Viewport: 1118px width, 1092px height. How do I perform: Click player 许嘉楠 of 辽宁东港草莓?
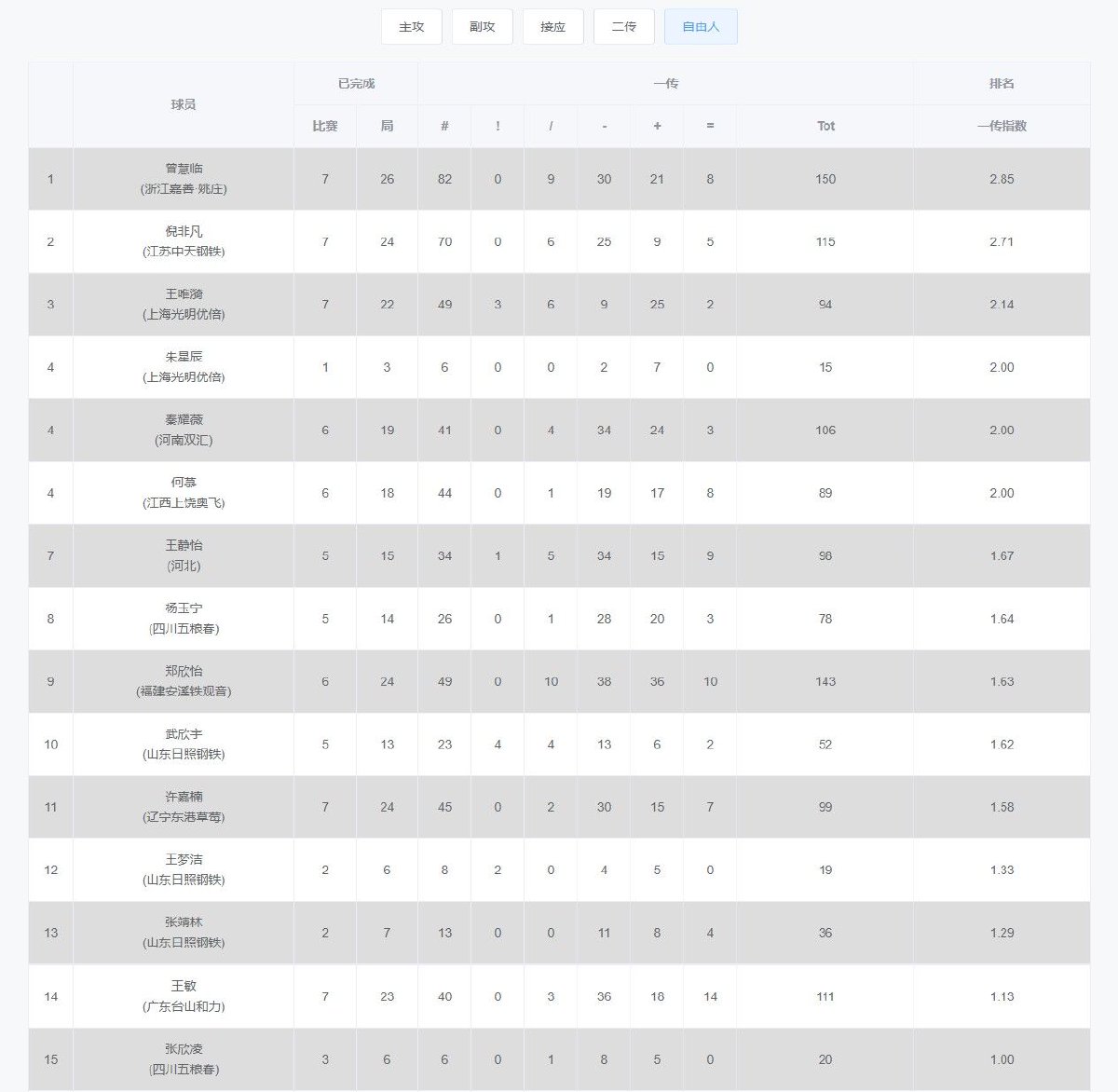[x=184, y=798]
